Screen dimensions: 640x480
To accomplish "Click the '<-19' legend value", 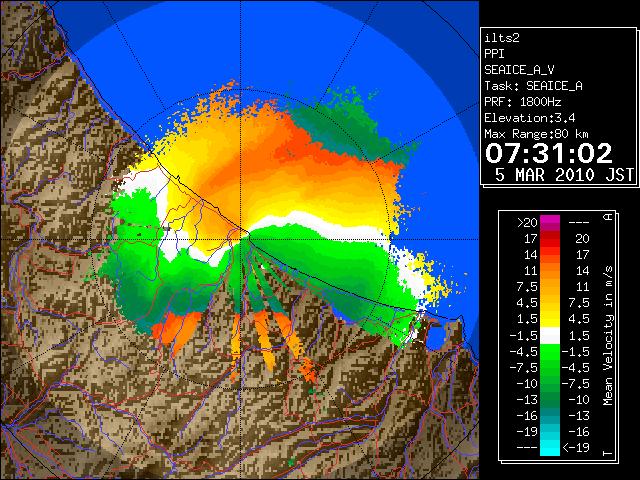I will 576,448.
